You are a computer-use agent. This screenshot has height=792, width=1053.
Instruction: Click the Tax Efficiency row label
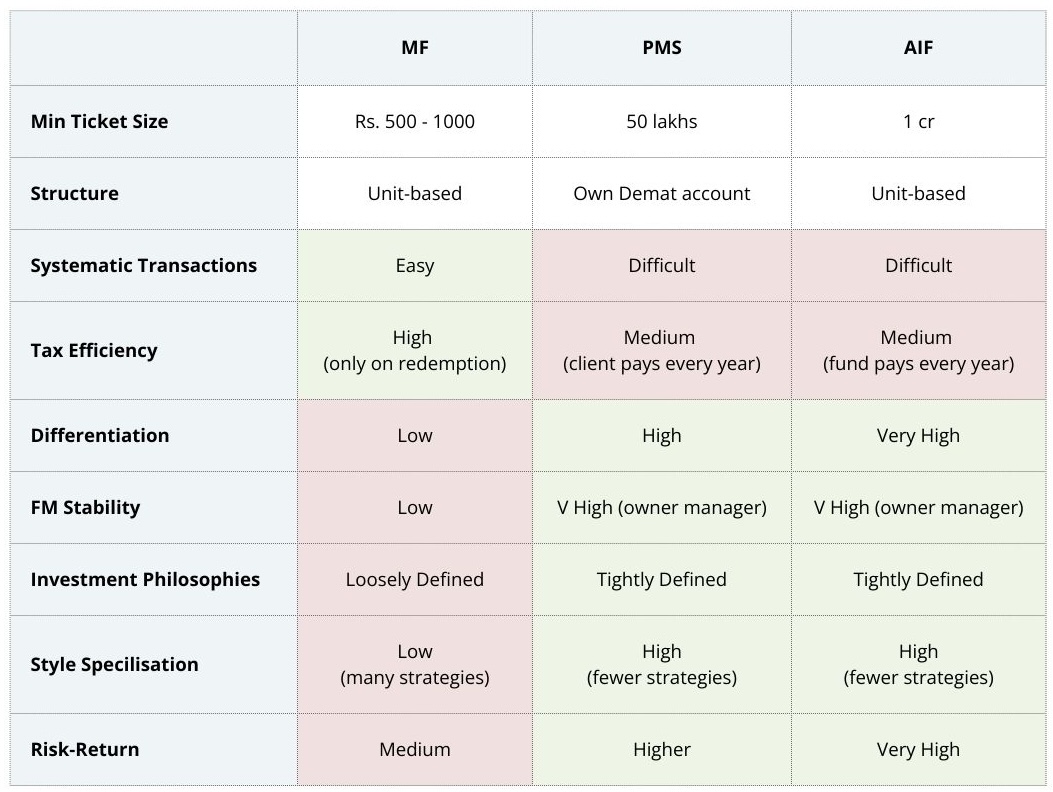tap(93, 350)
